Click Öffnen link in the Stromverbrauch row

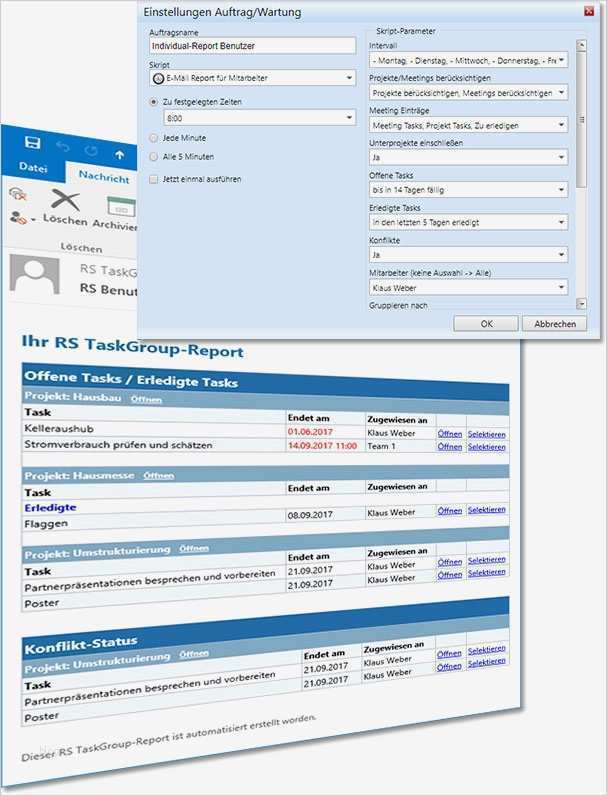(x=450, y=447)
